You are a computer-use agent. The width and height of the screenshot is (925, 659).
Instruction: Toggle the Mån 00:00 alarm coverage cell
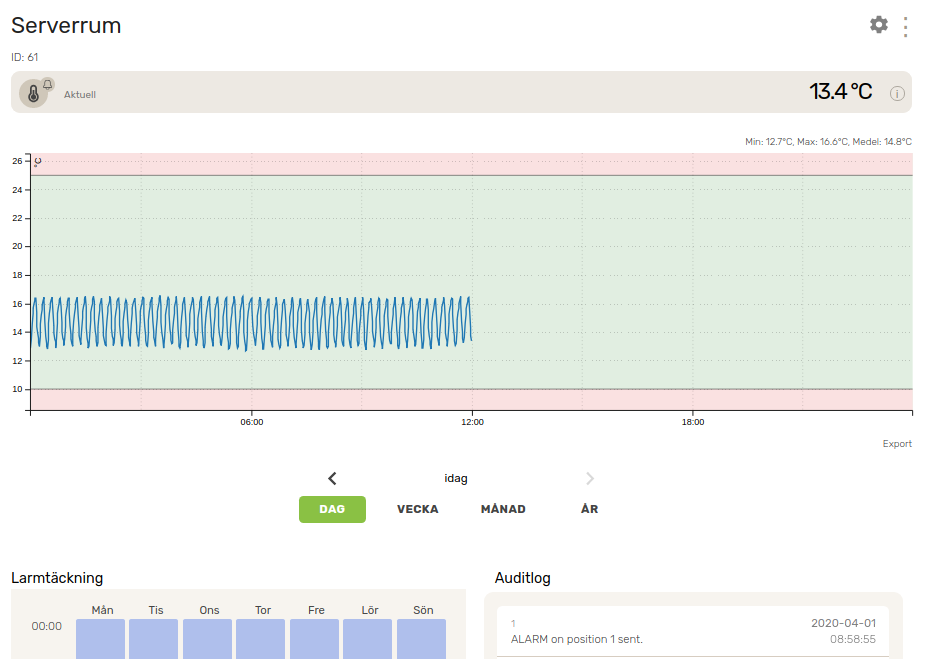coord(100,638)
